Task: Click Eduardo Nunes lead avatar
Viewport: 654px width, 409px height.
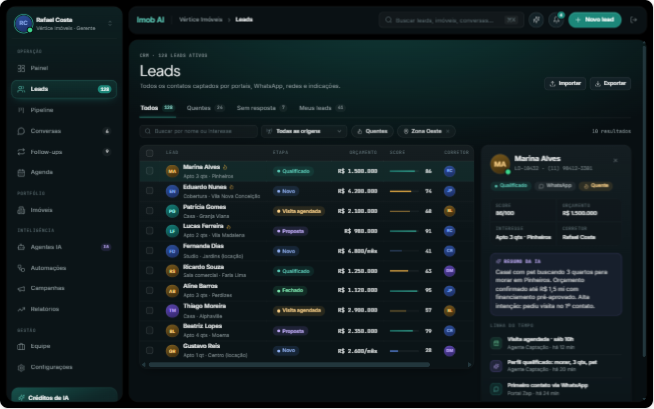Action: tap(172, 191)
